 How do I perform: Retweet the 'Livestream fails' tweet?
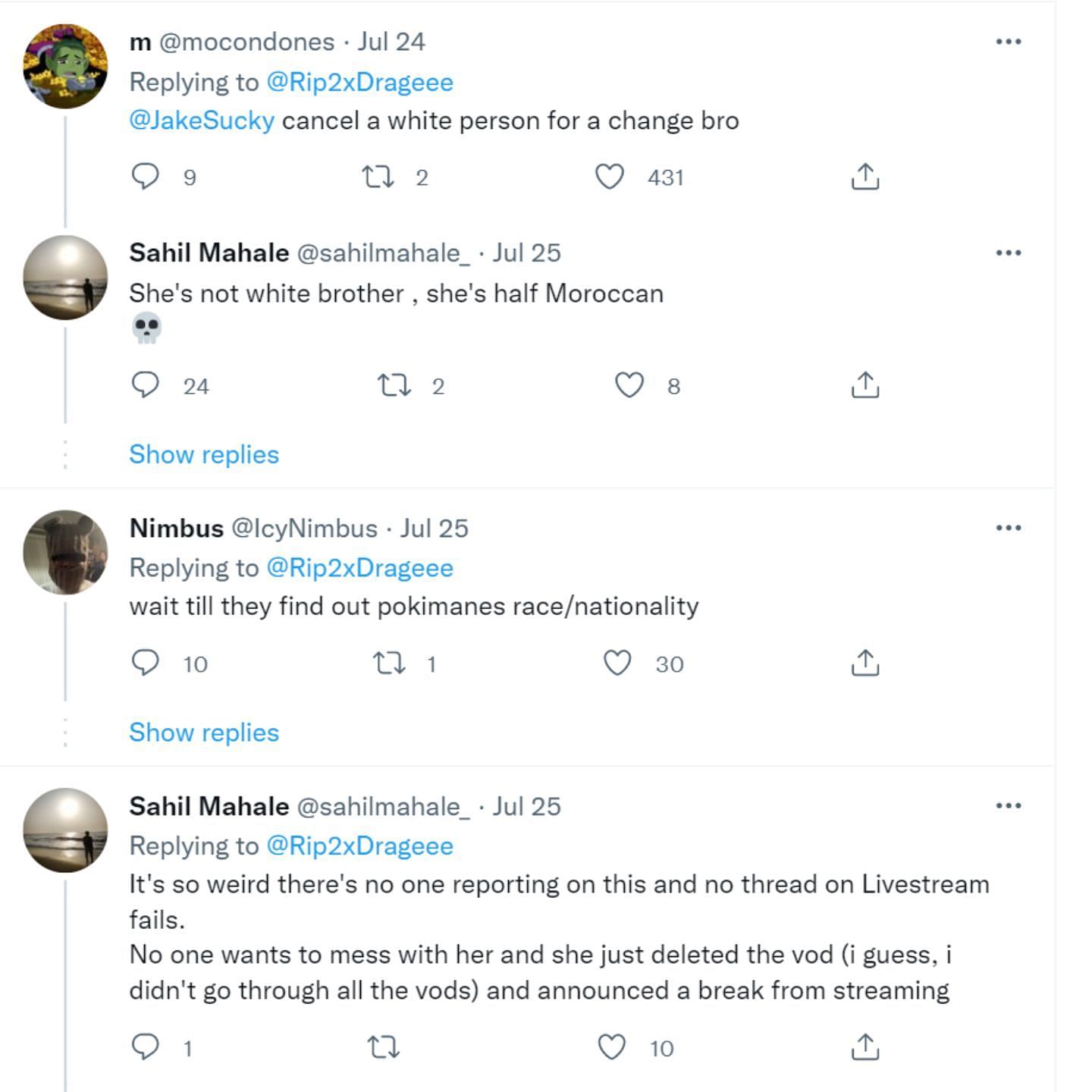[x=383, y=1047]
